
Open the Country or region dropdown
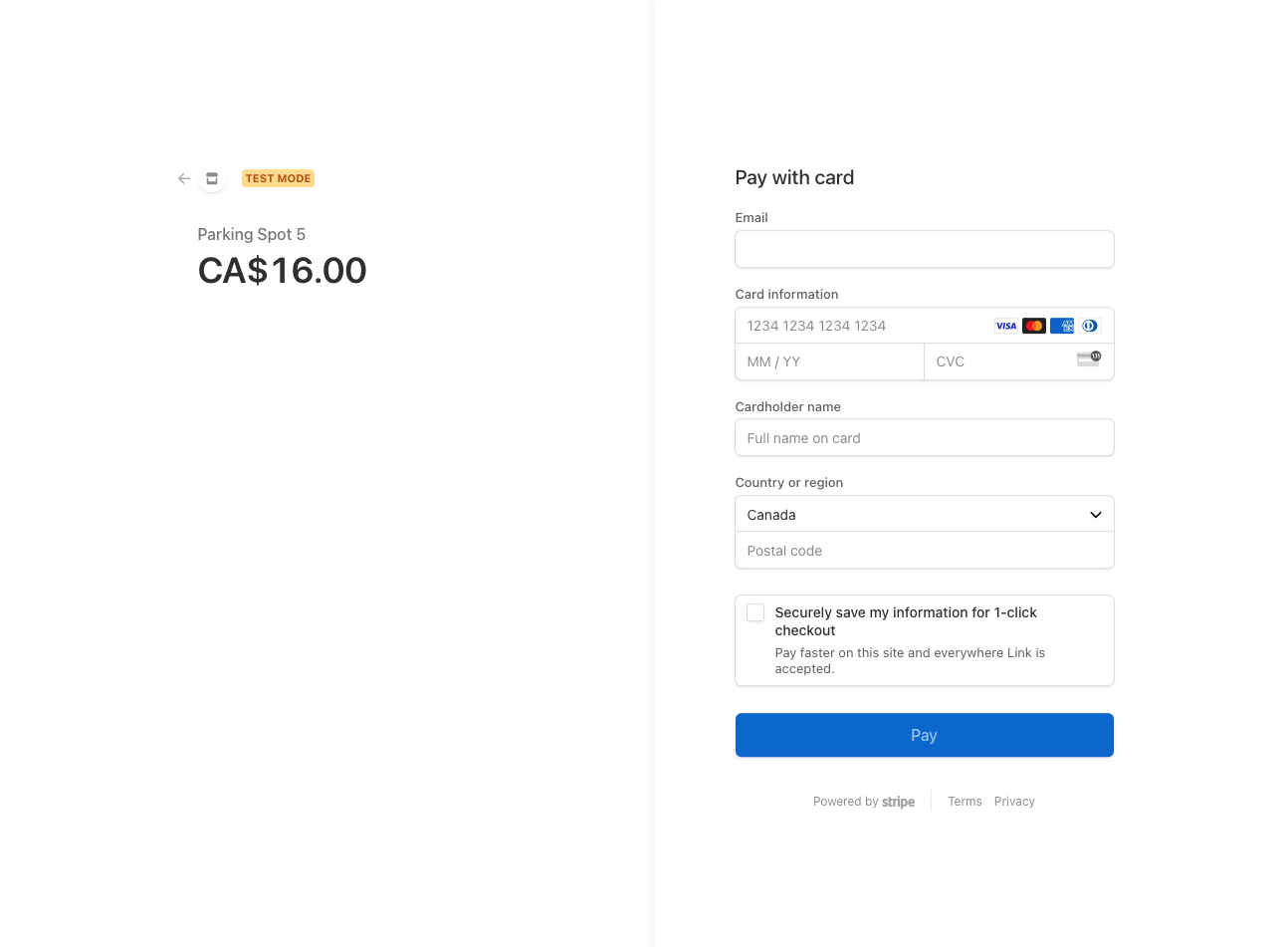tap(924, 515)
